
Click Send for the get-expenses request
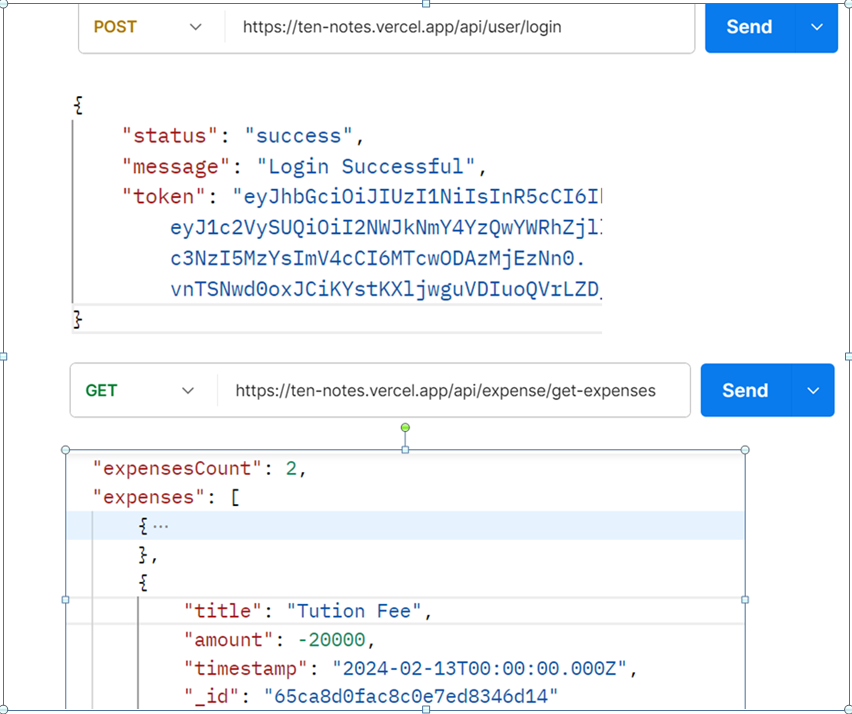click(x=745, y=391)
